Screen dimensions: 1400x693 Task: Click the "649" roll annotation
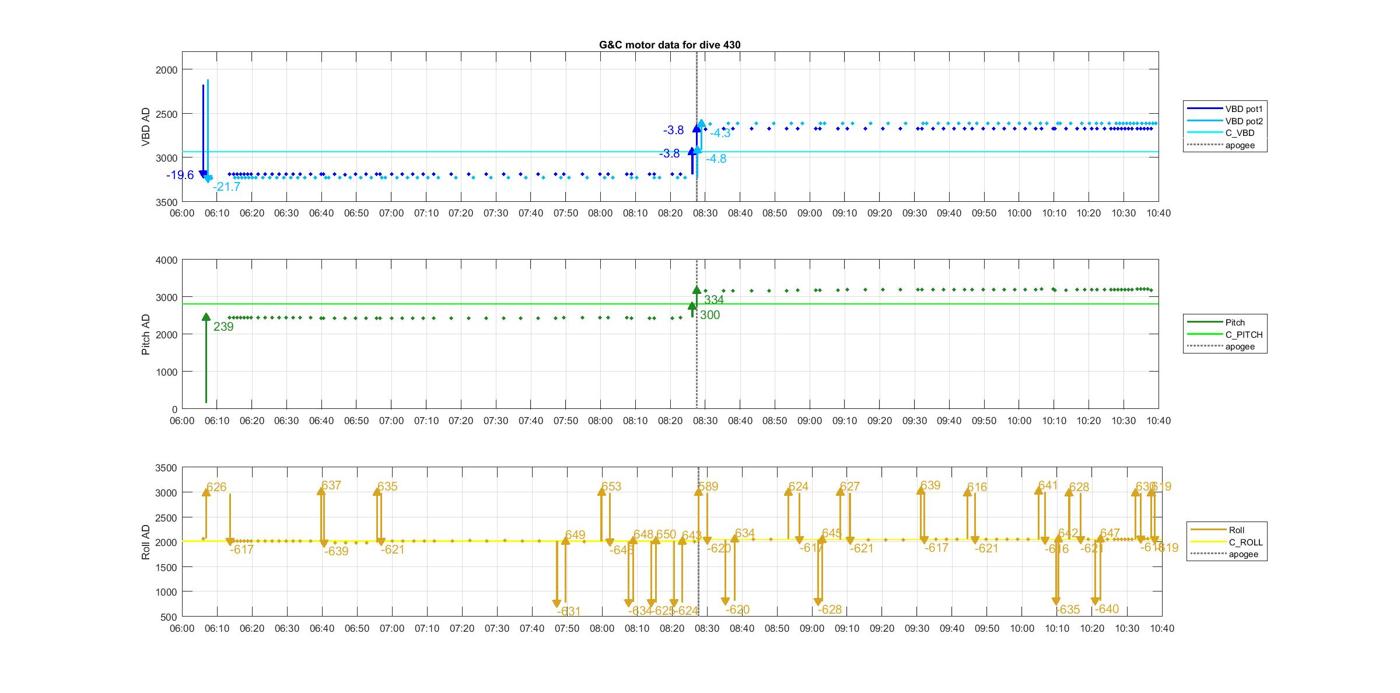(575, 536)
